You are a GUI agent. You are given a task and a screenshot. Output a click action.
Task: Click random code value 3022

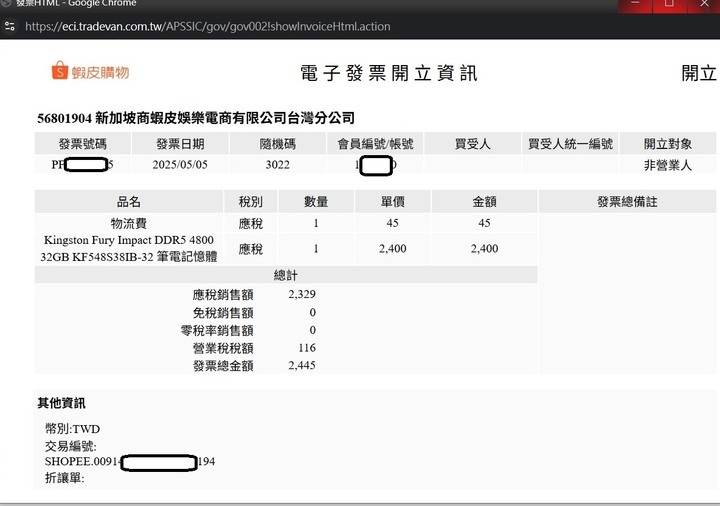coord(277,165)
